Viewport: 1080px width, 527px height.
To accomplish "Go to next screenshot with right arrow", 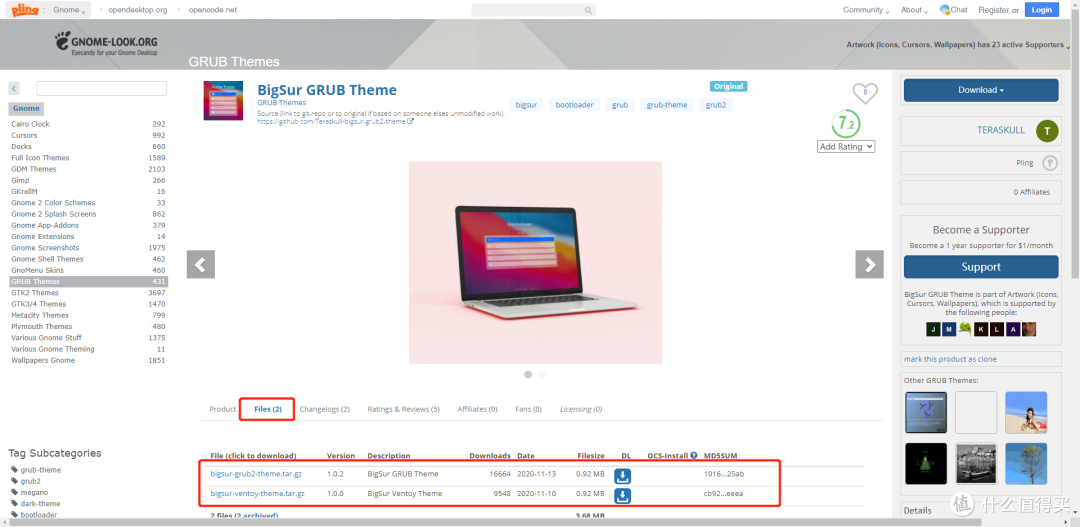I will (869, 264).
